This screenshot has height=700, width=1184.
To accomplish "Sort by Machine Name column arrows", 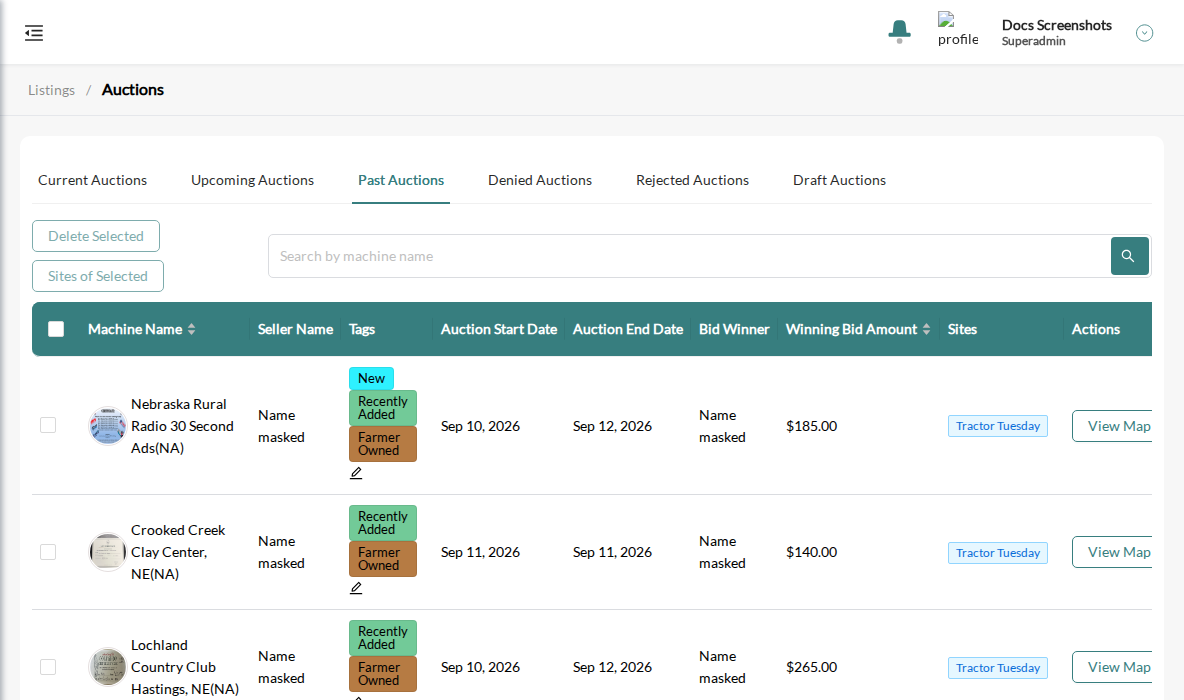I will pos(192,329).
